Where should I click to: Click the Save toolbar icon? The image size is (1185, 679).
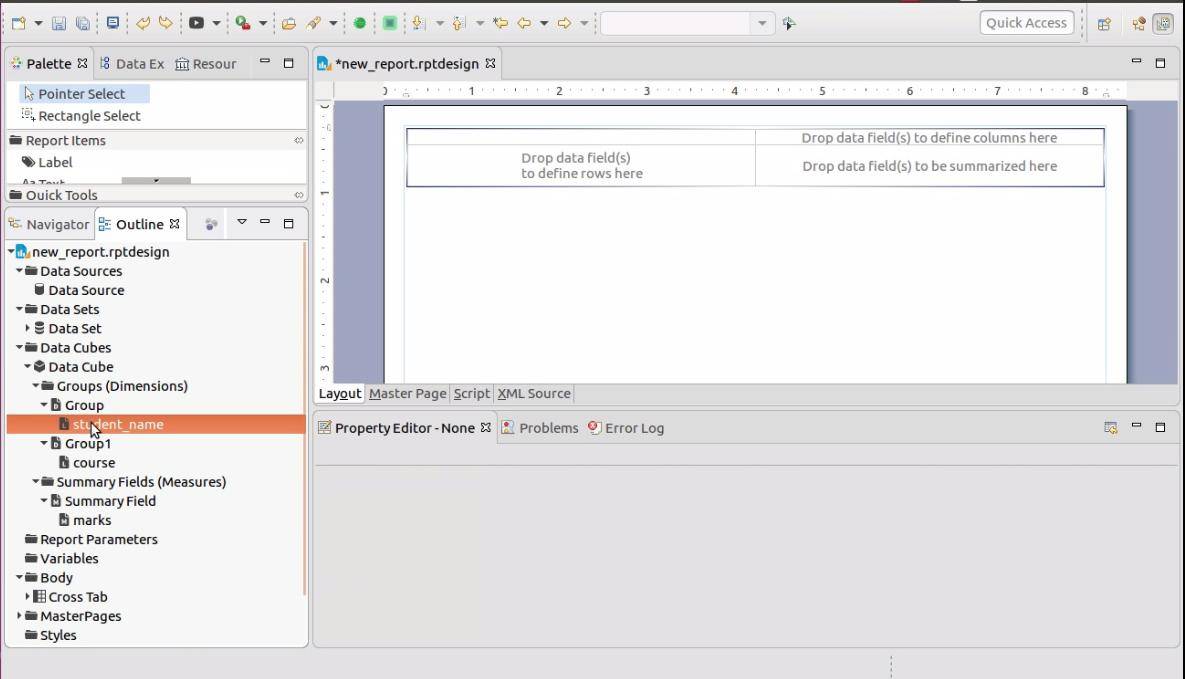click(x=60, y=22)
